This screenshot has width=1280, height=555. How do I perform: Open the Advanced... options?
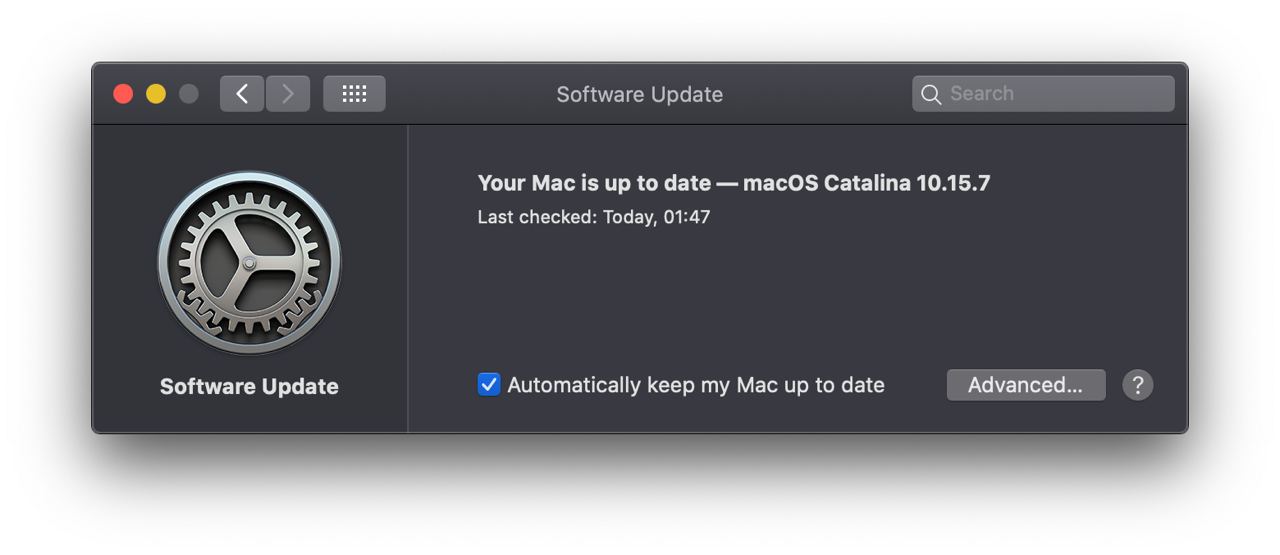(1026, 385)
